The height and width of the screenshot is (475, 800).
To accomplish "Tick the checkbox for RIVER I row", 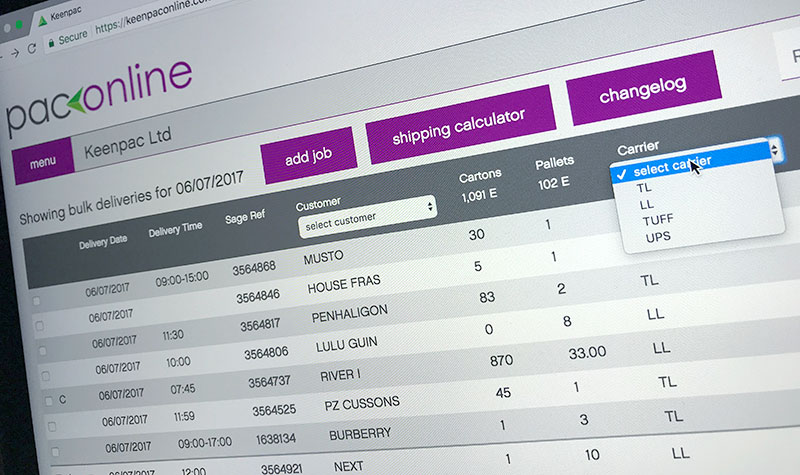I will tap(48, 401).
